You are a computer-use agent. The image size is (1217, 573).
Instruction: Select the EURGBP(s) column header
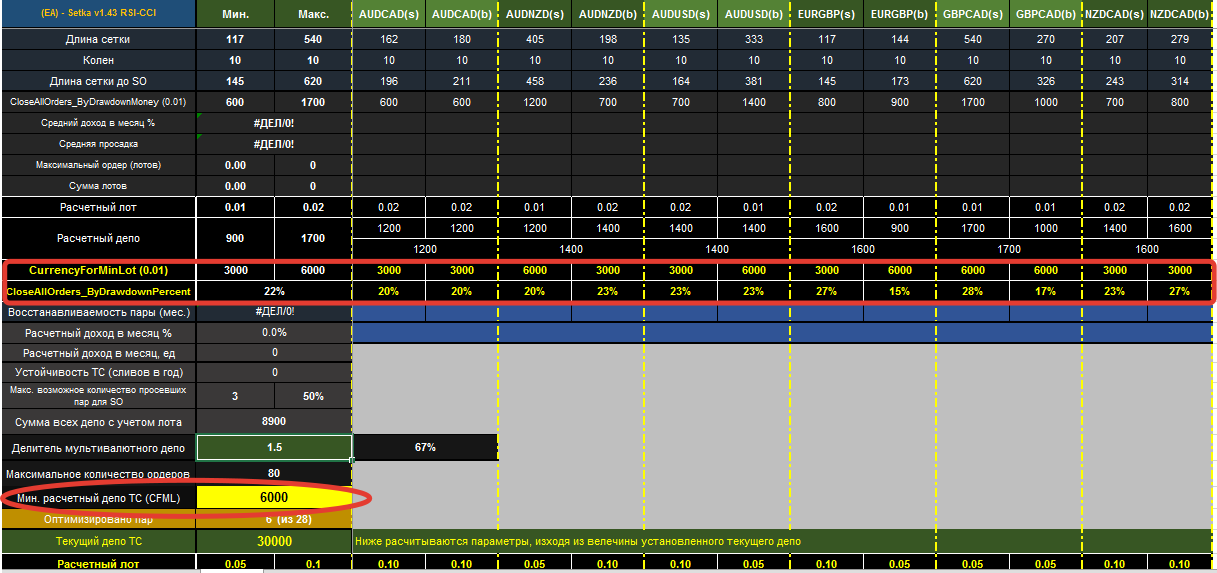[826, 15]
